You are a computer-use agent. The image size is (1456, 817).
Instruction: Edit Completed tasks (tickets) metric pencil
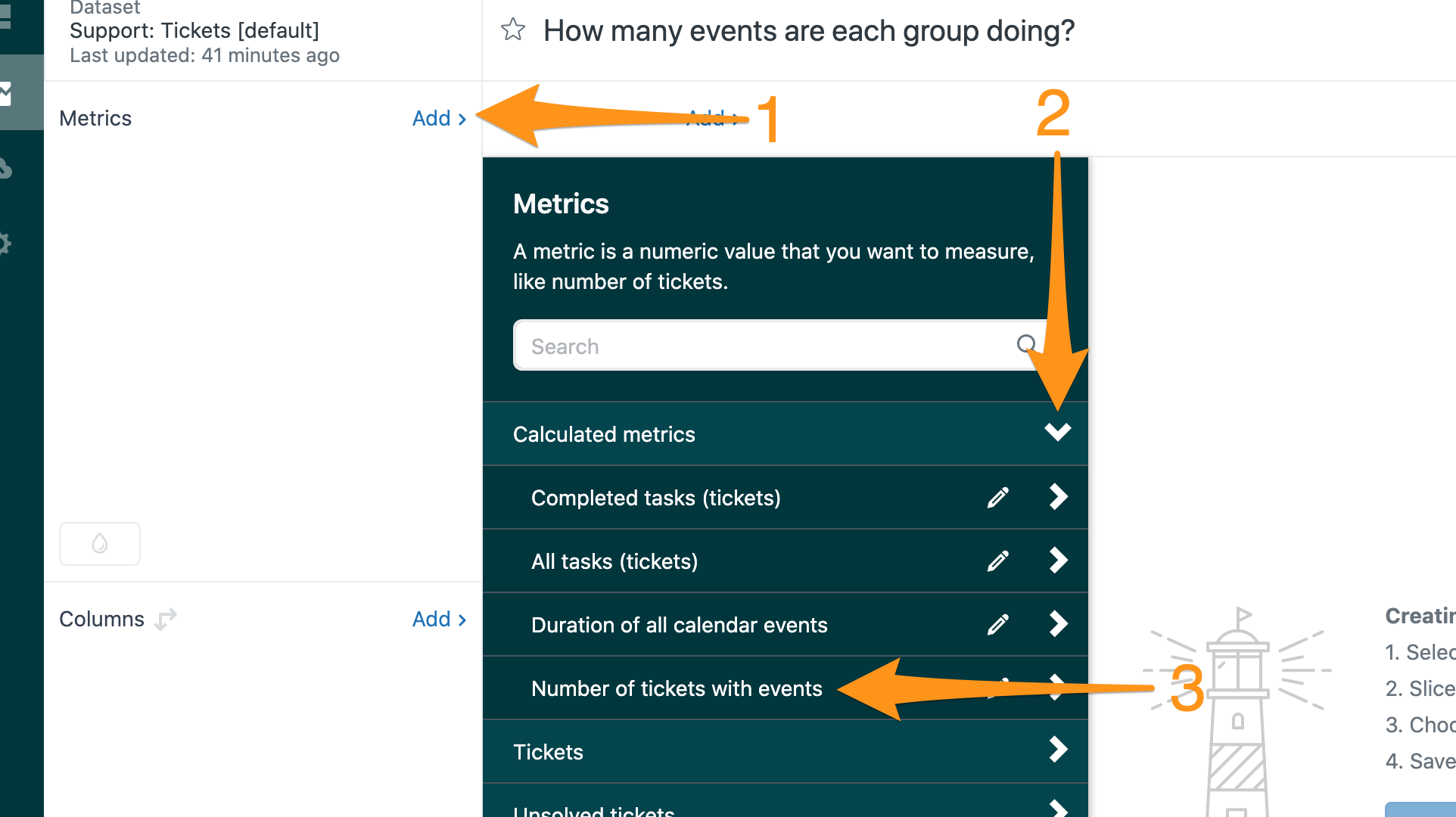pos(997,497)
